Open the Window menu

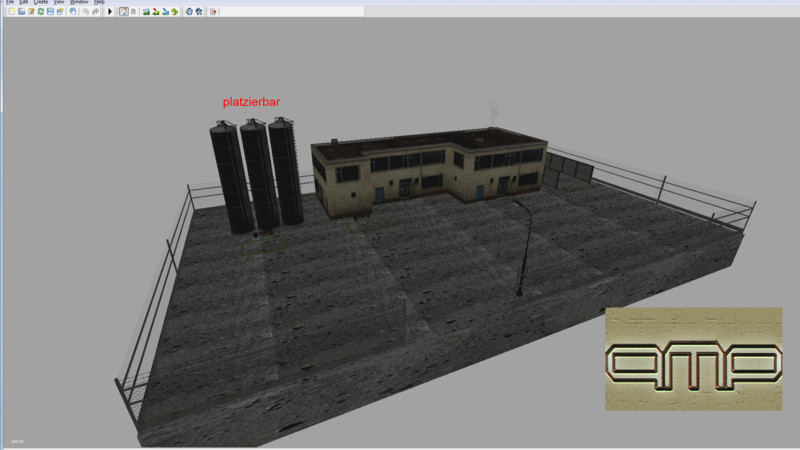point(79,3)
